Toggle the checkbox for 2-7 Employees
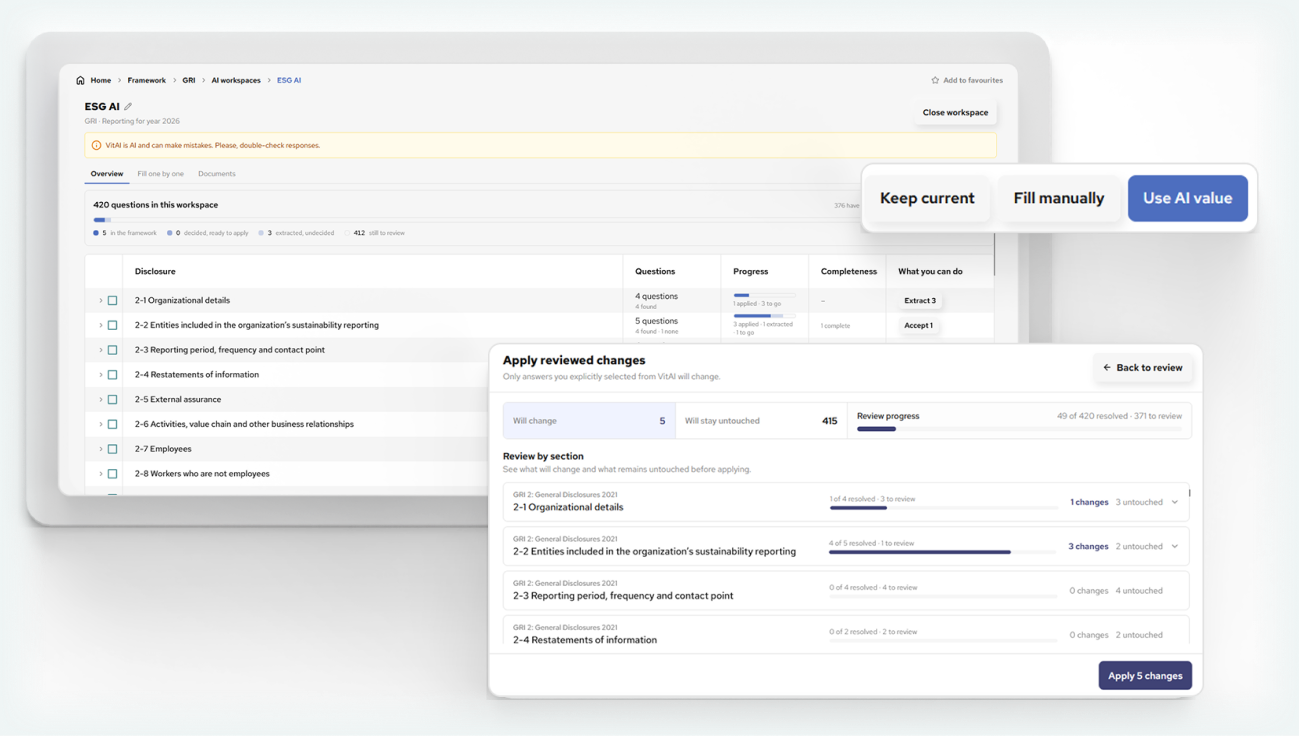Screen dimensions: 1299x736 tap(112, 449)
